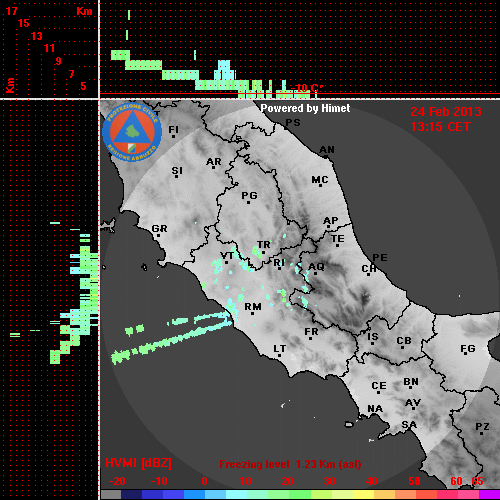Click the LT city label on map

[x=279, y=349]
